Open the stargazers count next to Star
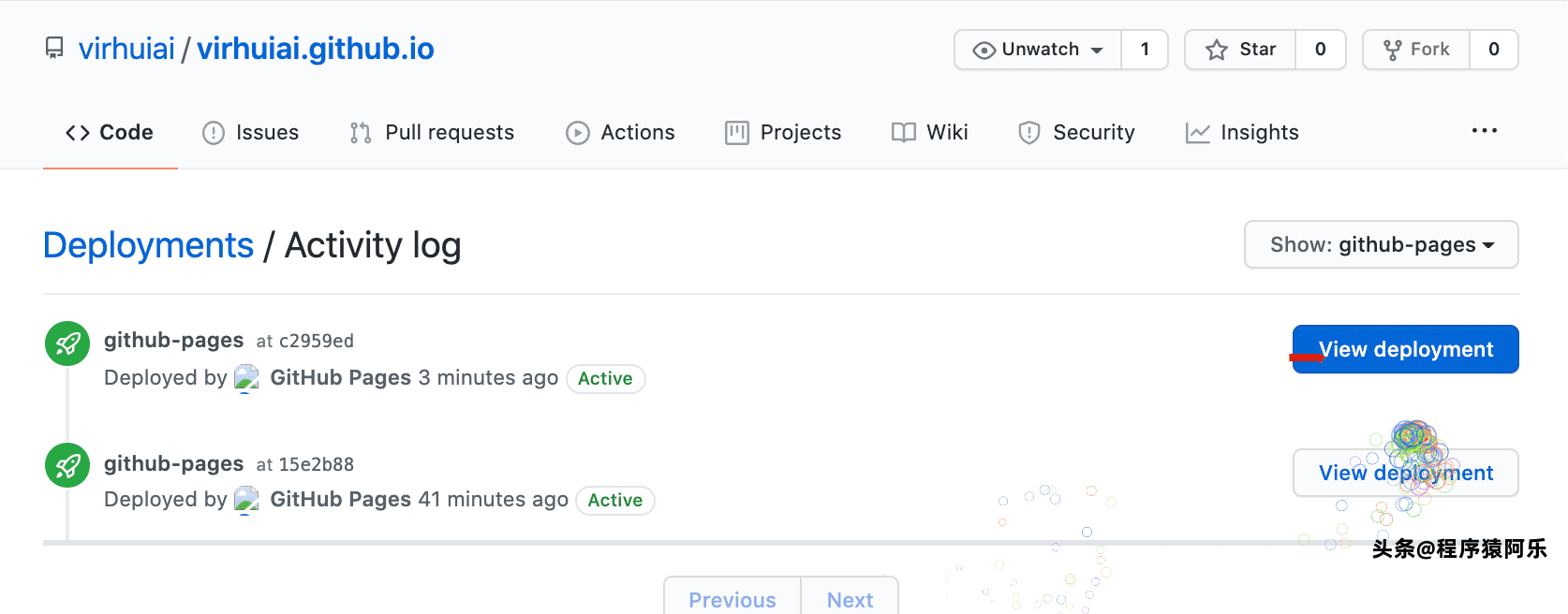The height and width of the screenshot is (614, 1568). tap(1321, 50)
